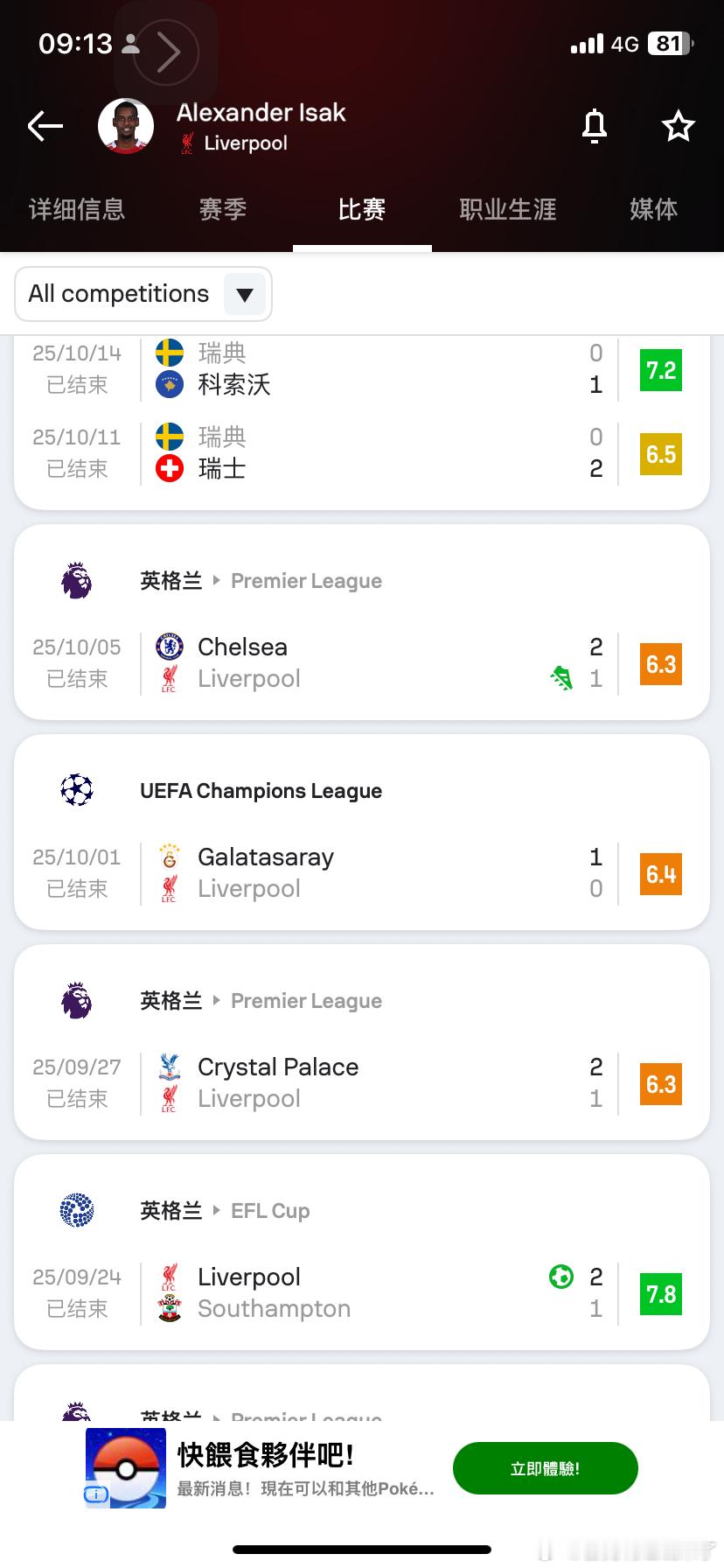Switch to the 详细信息 tab
Screen dimensions: 724x1568
tap(77, 210)
